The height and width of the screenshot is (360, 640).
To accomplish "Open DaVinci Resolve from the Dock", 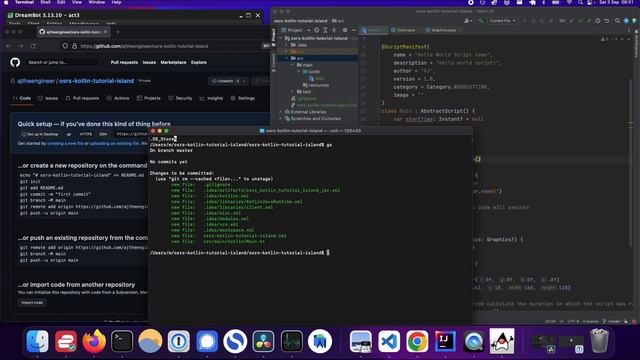I will pyautogui.click(x=263, y=341).
